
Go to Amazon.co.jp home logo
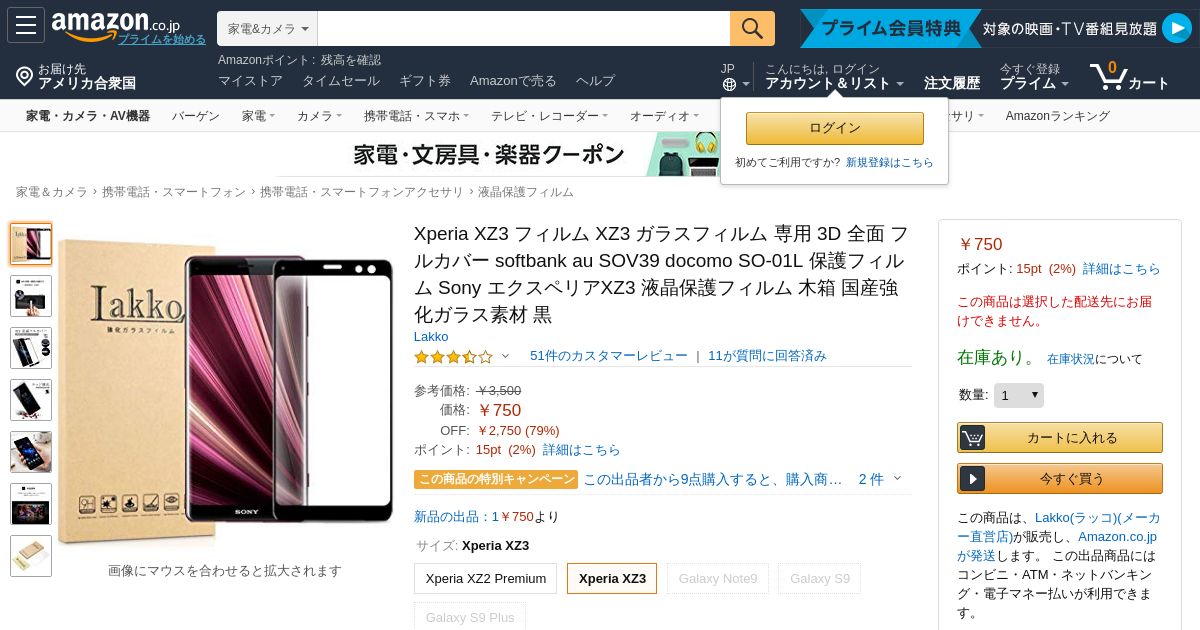pyautogui.click(x=115, y=25)
